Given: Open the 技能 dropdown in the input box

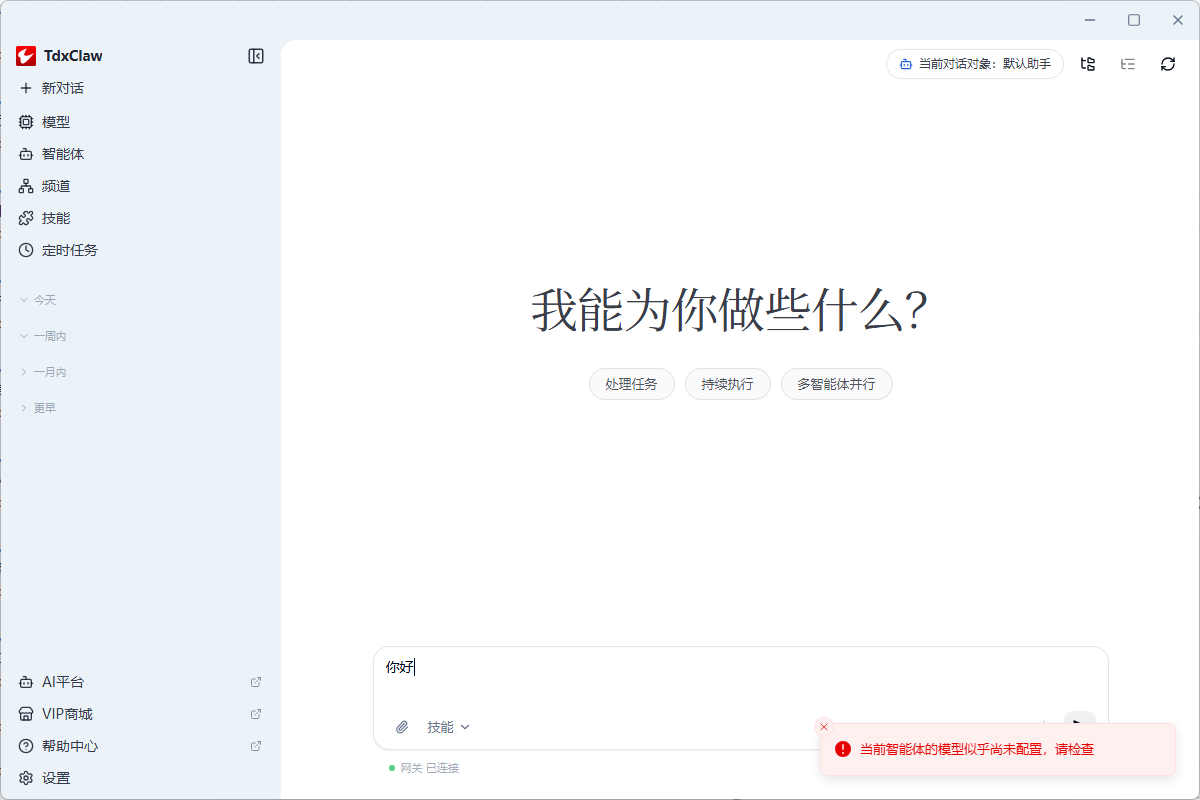Looking at the screenshot, I should (x=448, y=727).
